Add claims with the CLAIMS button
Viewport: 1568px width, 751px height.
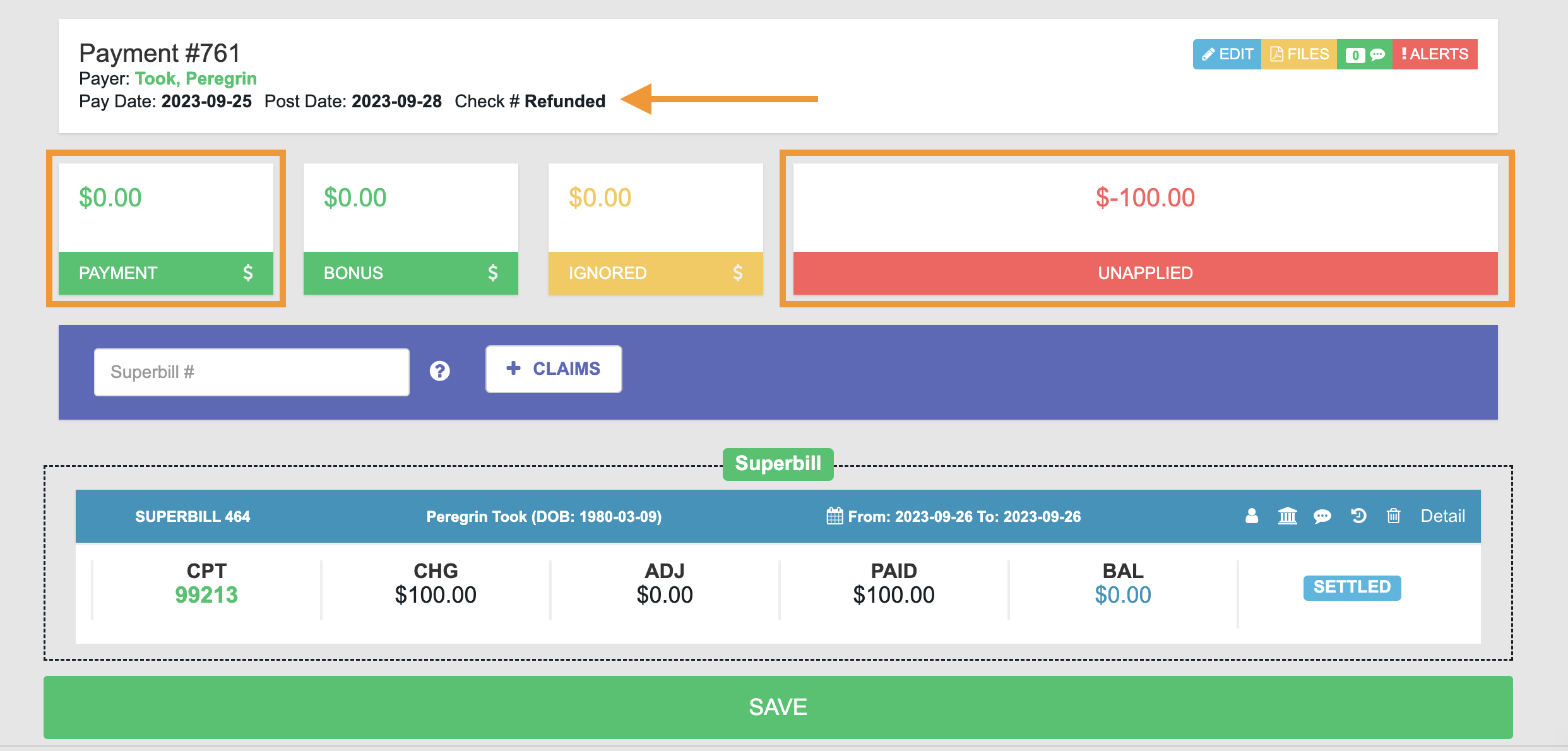click(x=554, y=369)
